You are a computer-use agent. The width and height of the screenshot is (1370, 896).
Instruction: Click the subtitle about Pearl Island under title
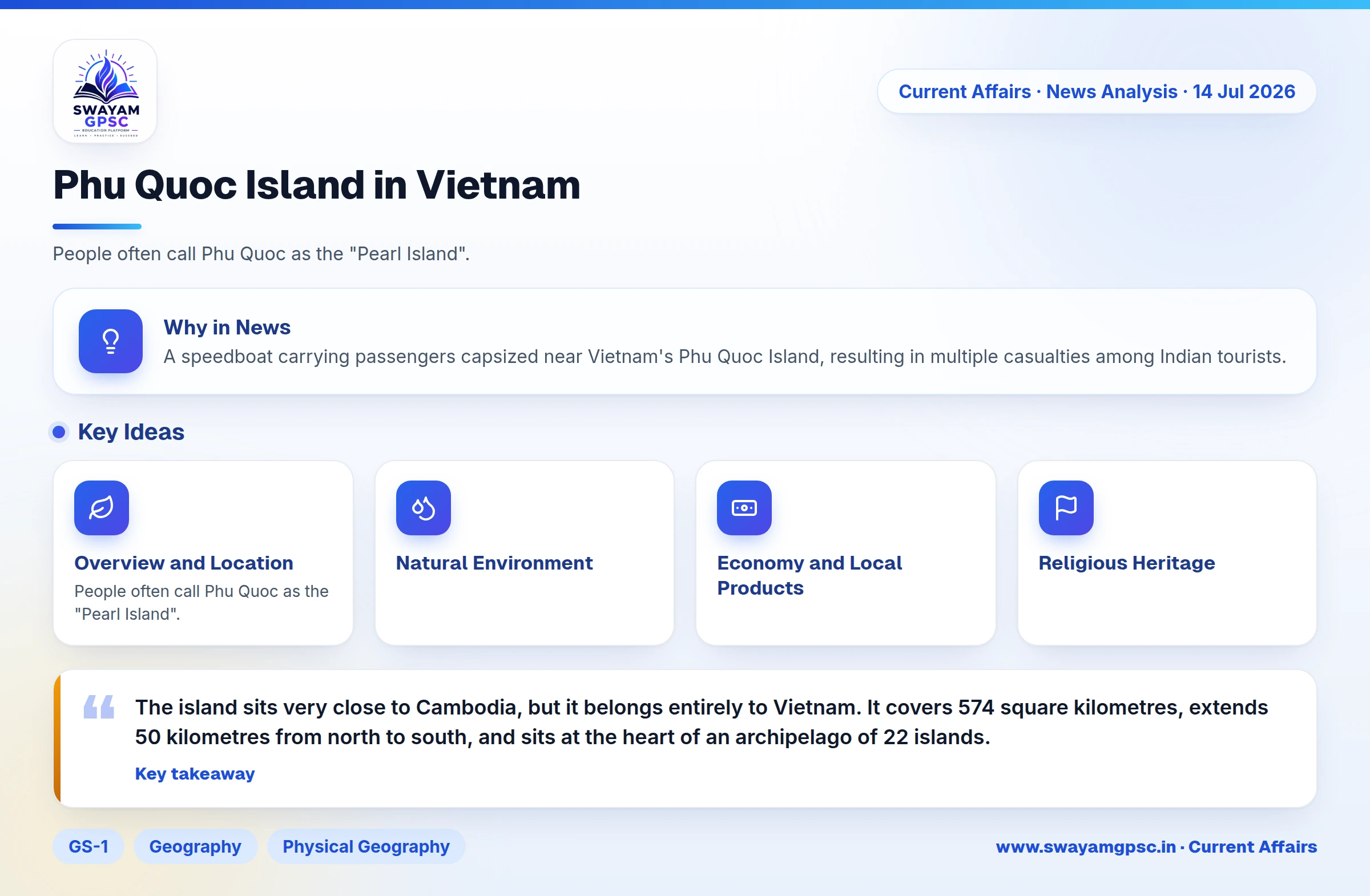[261, 253]
